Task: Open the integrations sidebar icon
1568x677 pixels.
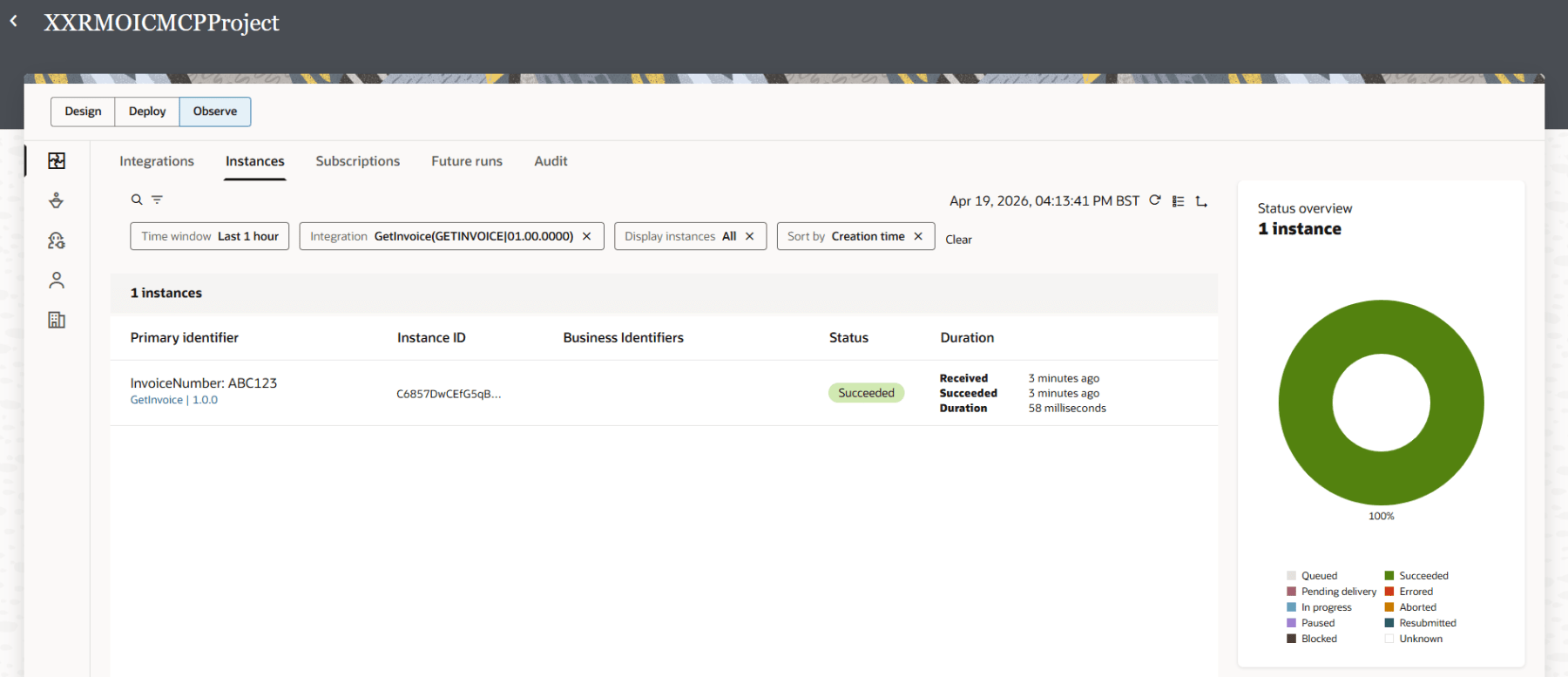Action: 57,161
